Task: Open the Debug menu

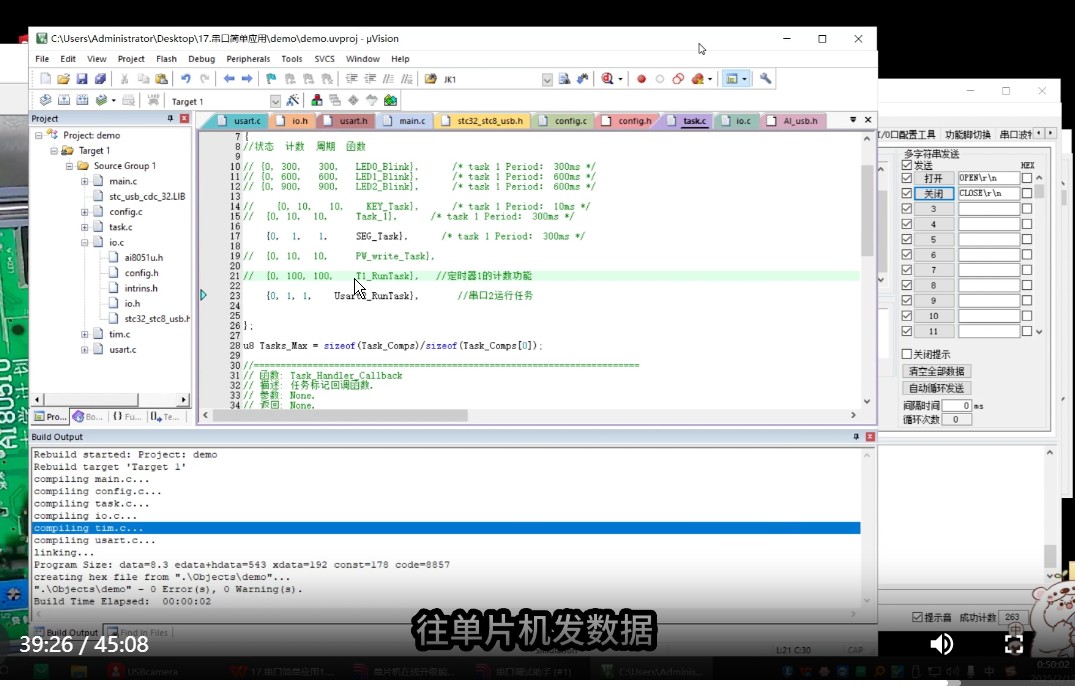Action: tap(200, 58)
